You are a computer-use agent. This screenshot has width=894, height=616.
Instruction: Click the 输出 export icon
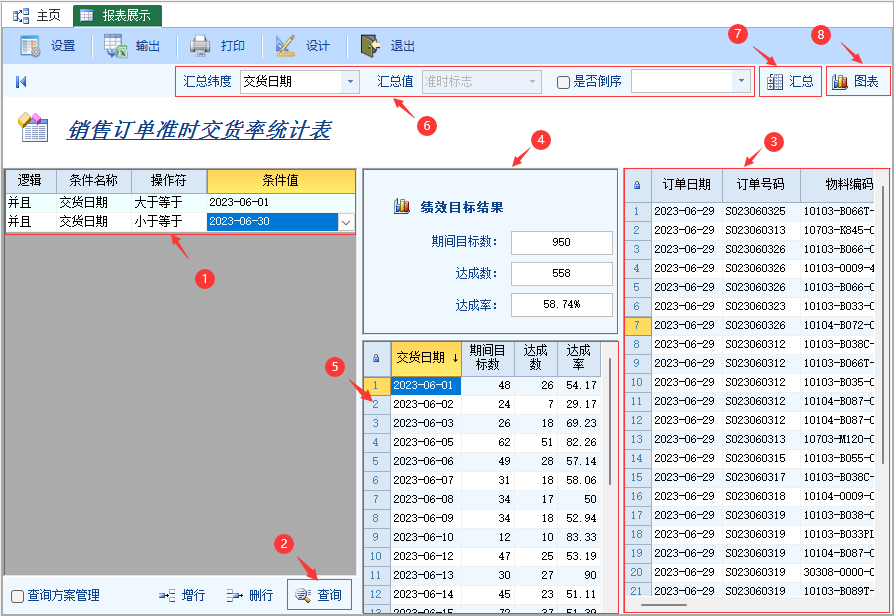click(115, 46)
